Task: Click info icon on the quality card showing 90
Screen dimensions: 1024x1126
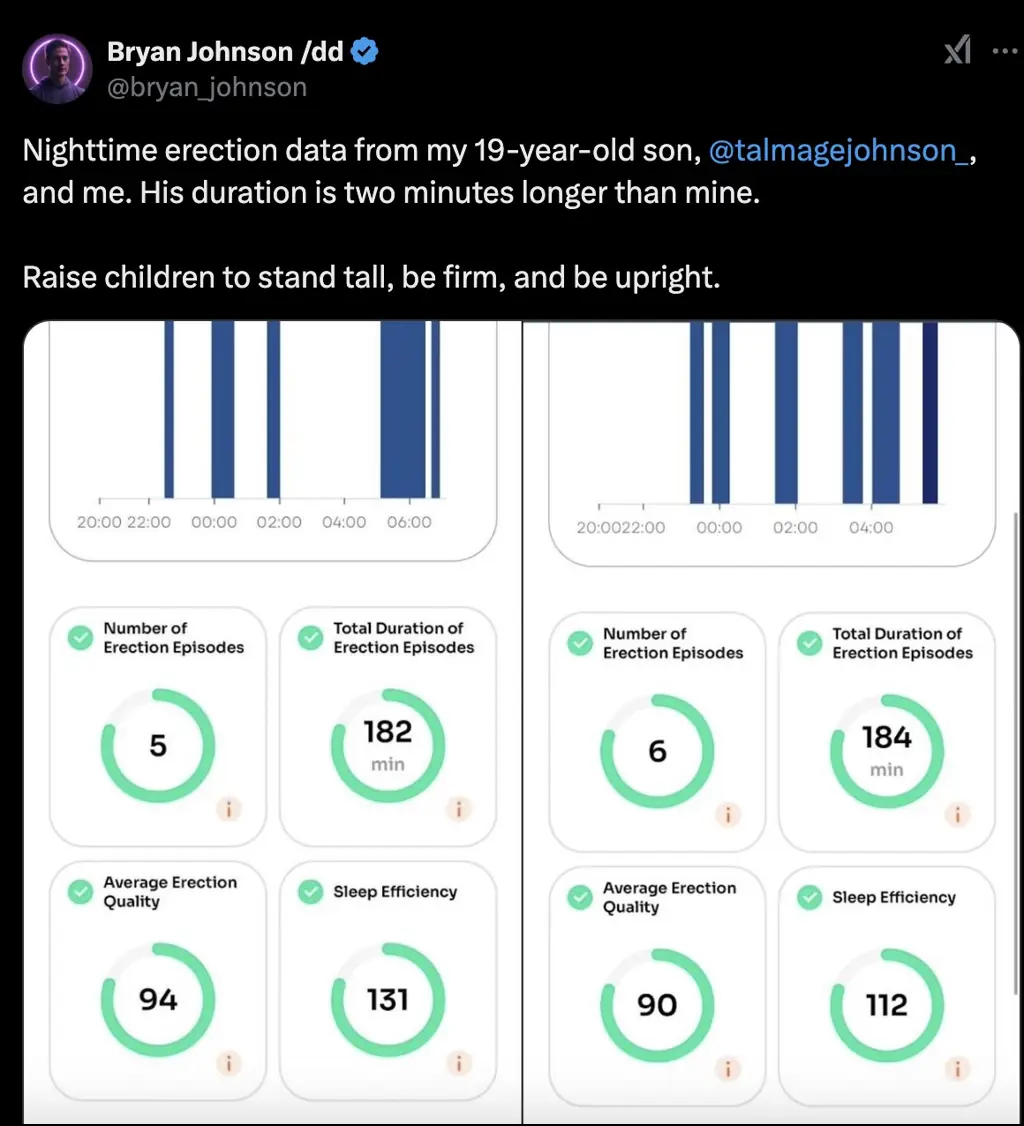Action: pos(729,1069)
